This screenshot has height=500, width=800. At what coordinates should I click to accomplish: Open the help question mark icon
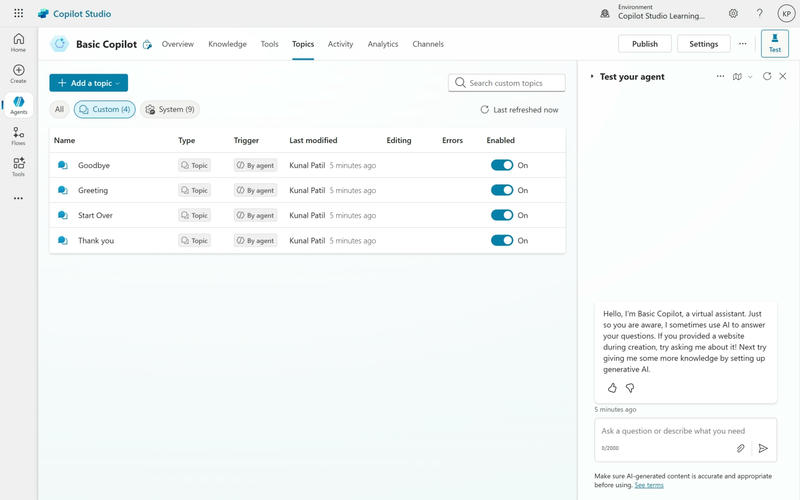(x=760, y=13)
